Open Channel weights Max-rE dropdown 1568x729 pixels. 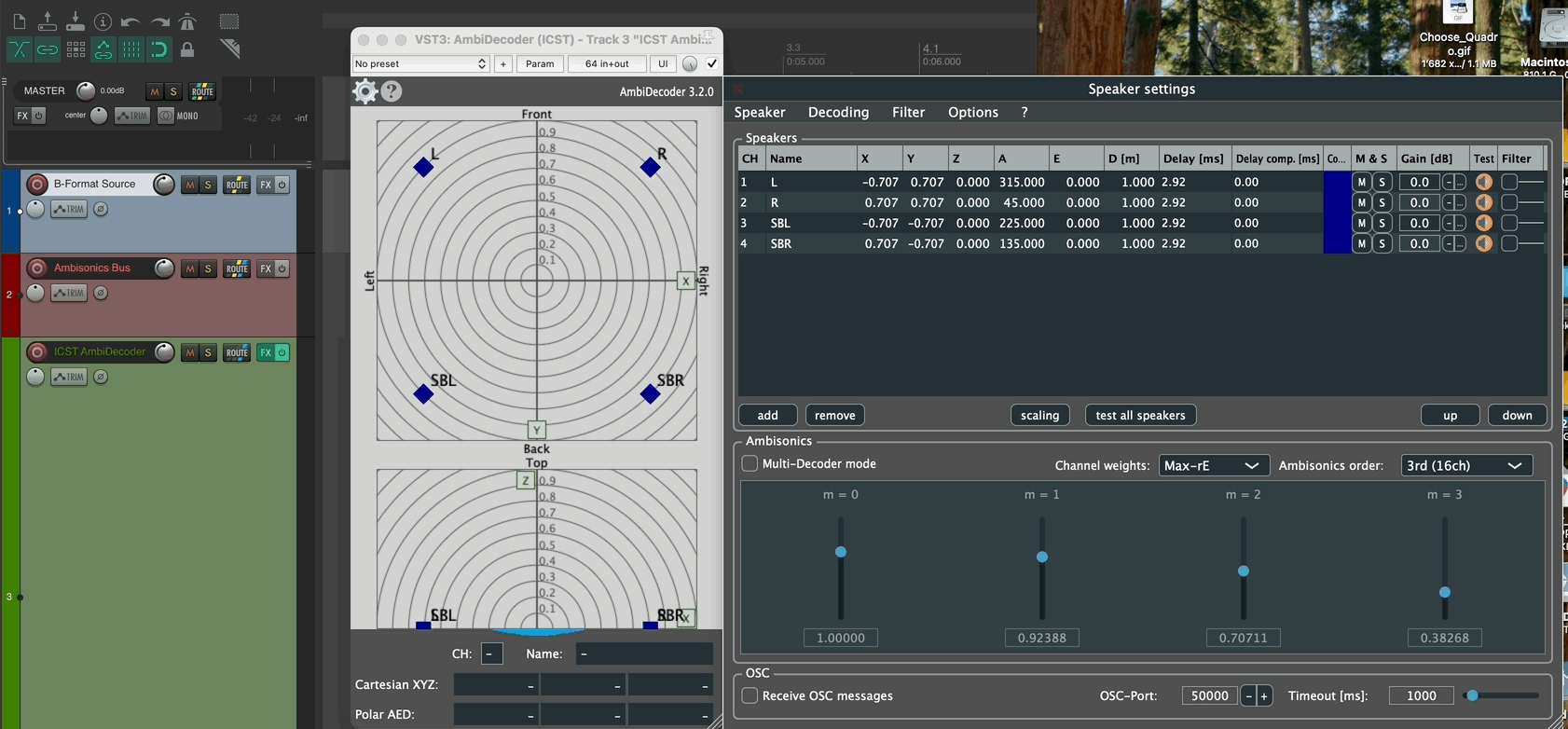1213,465
